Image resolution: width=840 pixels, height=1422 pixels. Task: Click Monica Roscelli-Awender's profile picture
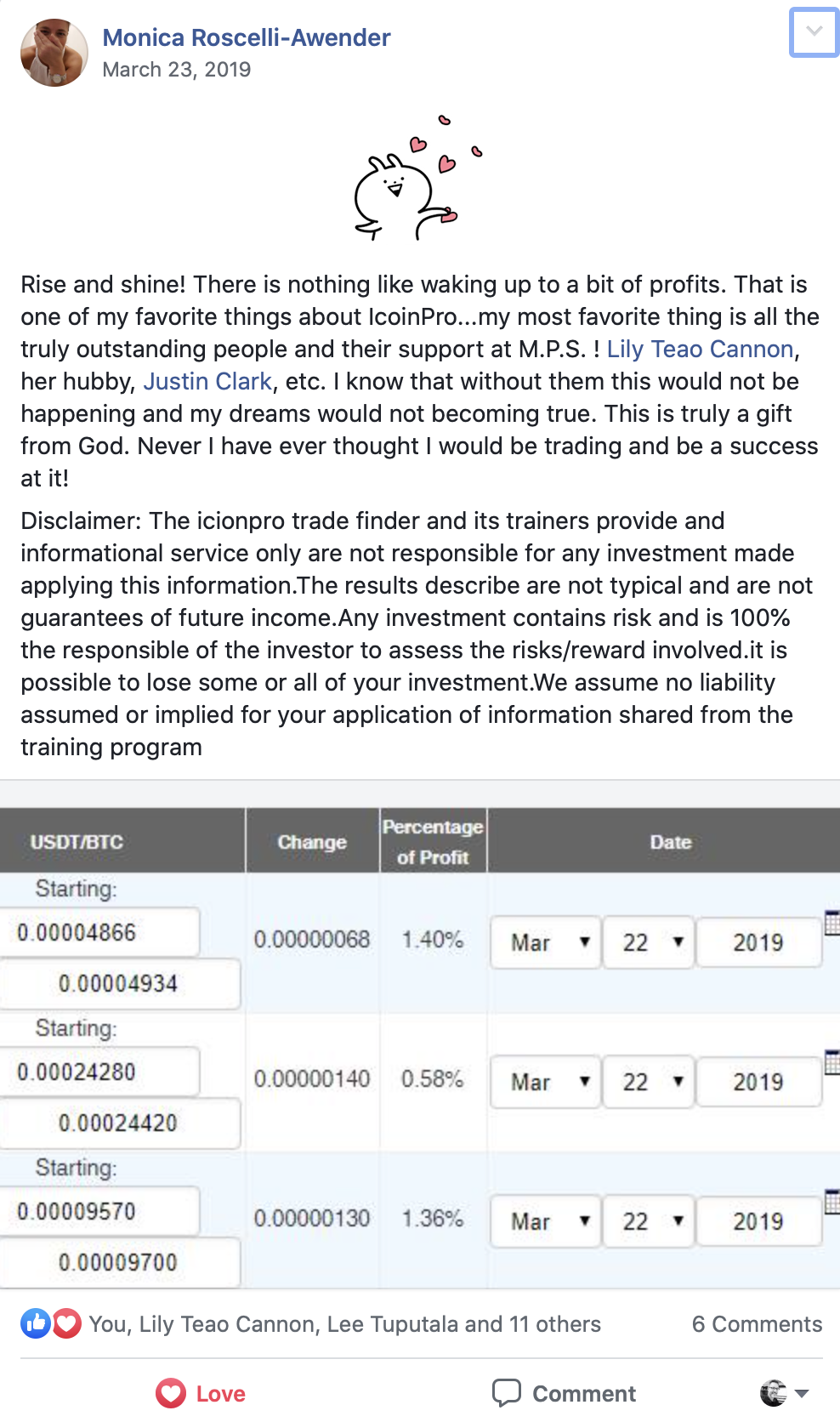click(x=54, y=53)
